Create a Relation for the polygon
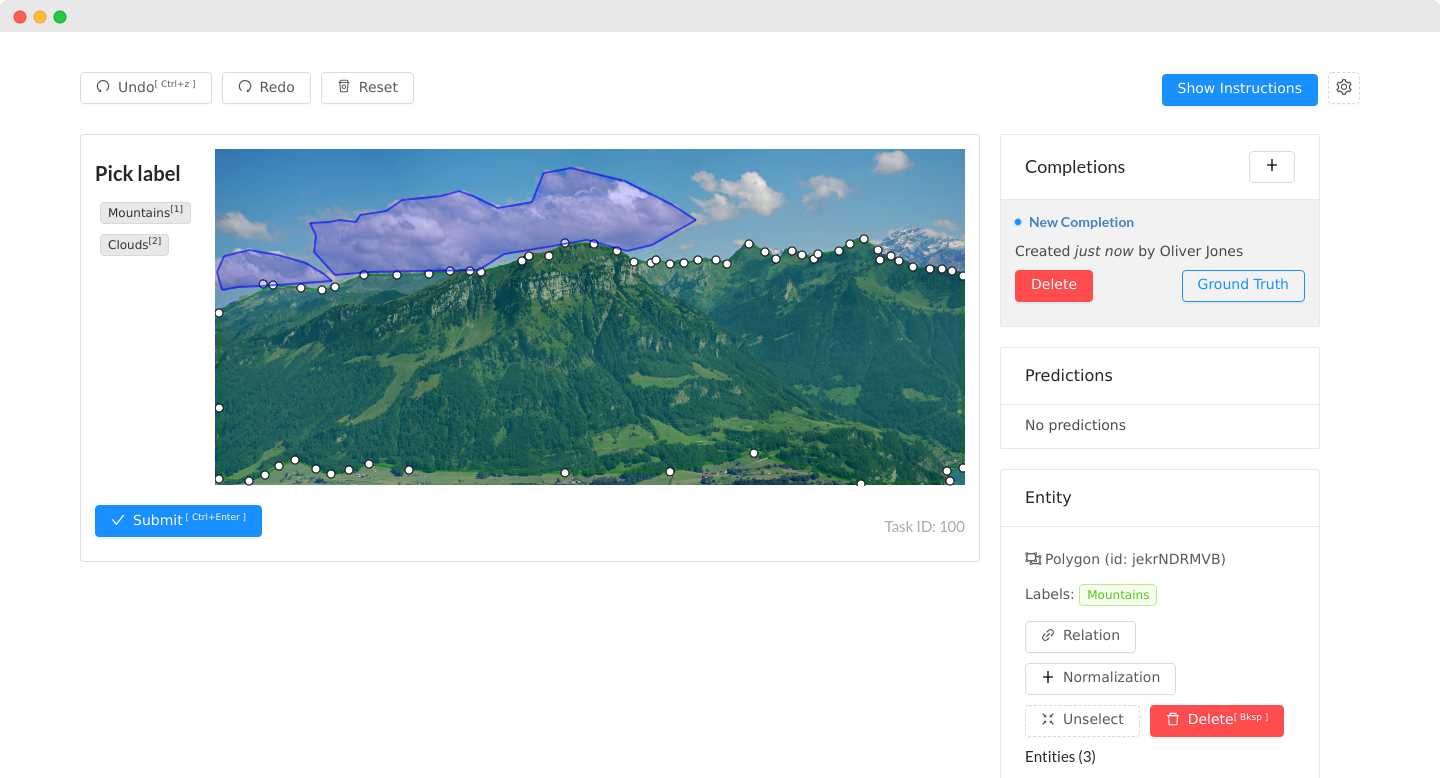Viewport: 1440px width, 778px height. click(1079, 636)
